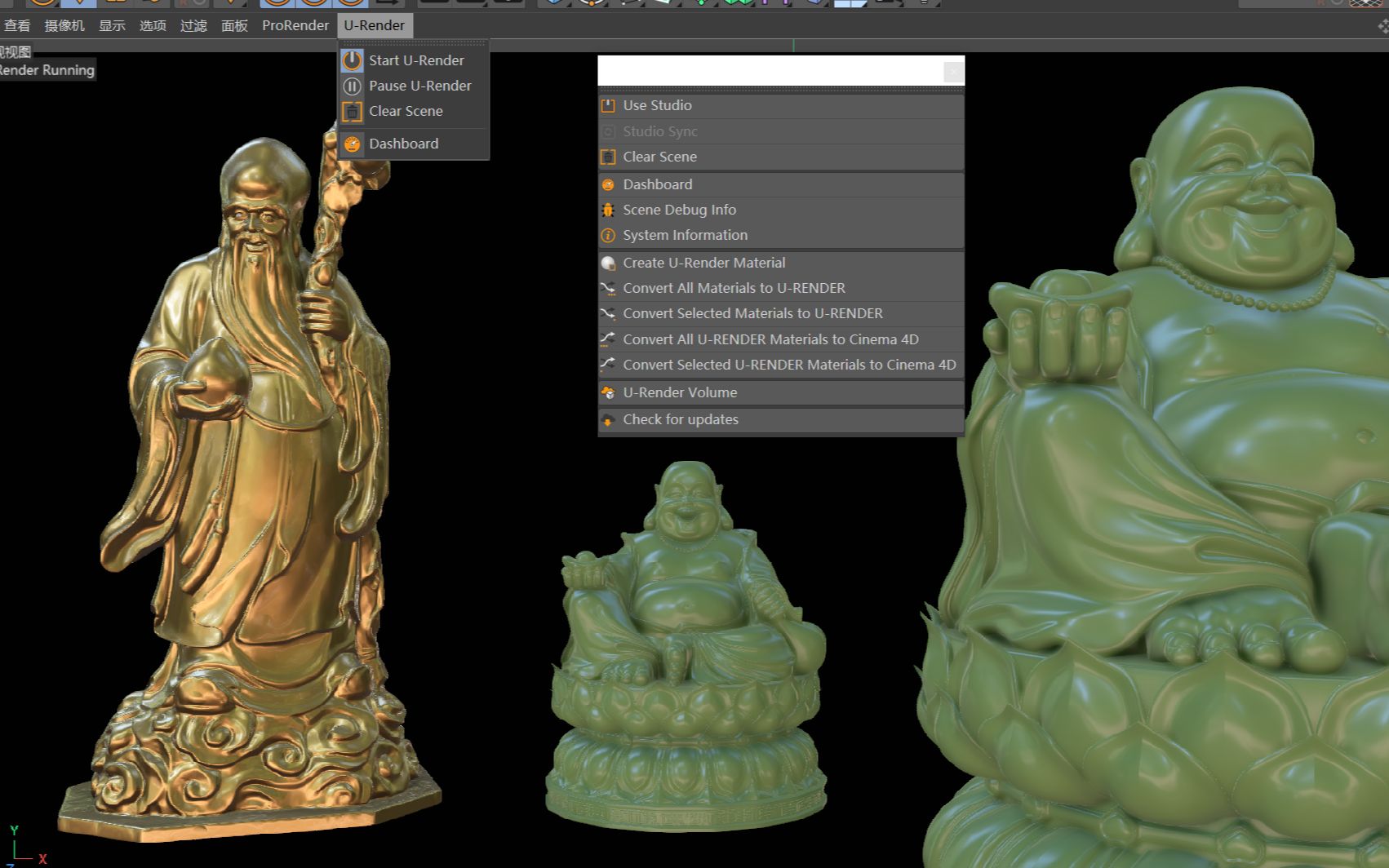Choose Create U-Render Material
Screen dimensions: 1389x868
click(781, 263)
